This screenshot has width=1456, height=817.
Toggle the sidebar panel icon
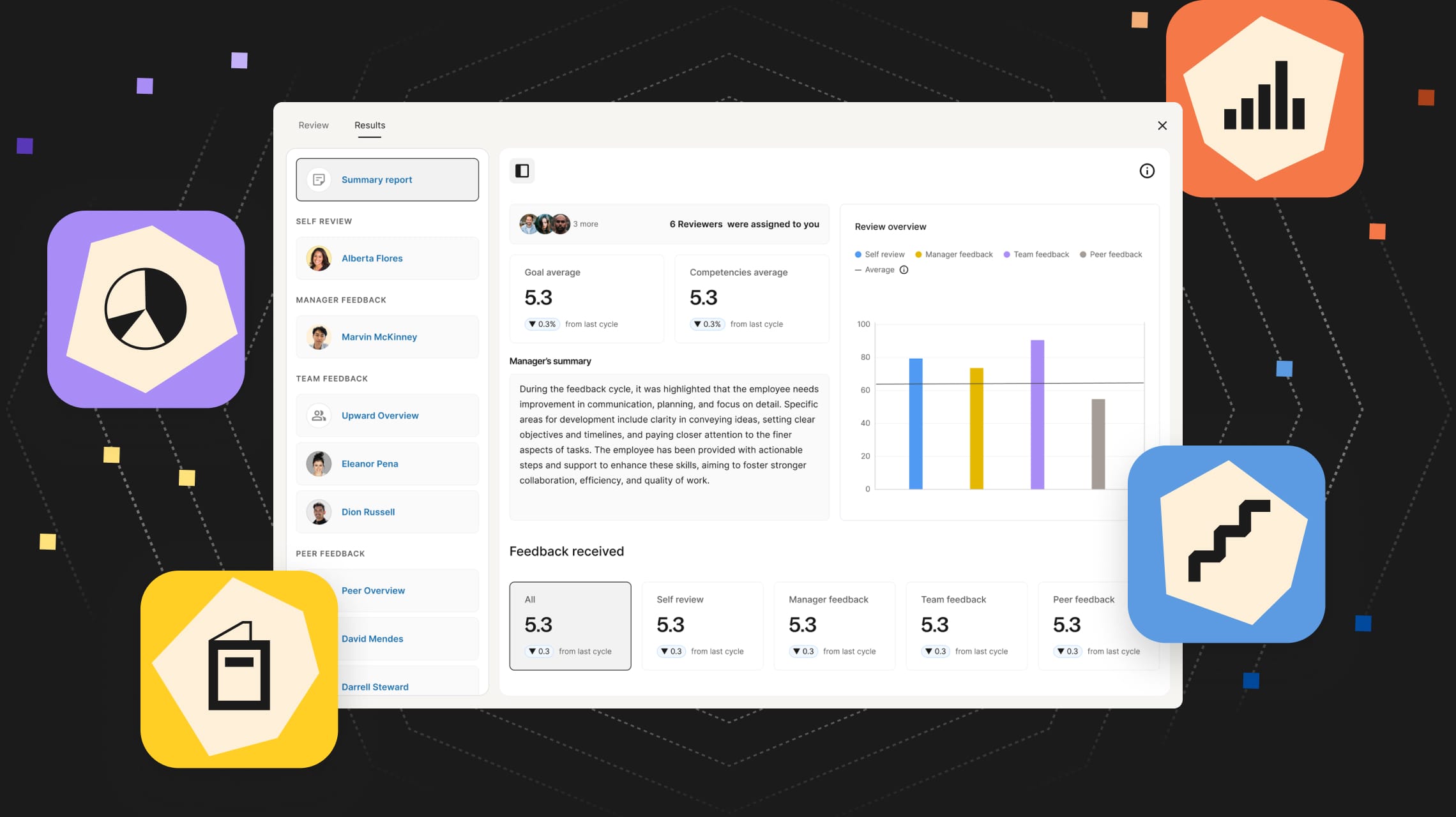click(522, 170)
